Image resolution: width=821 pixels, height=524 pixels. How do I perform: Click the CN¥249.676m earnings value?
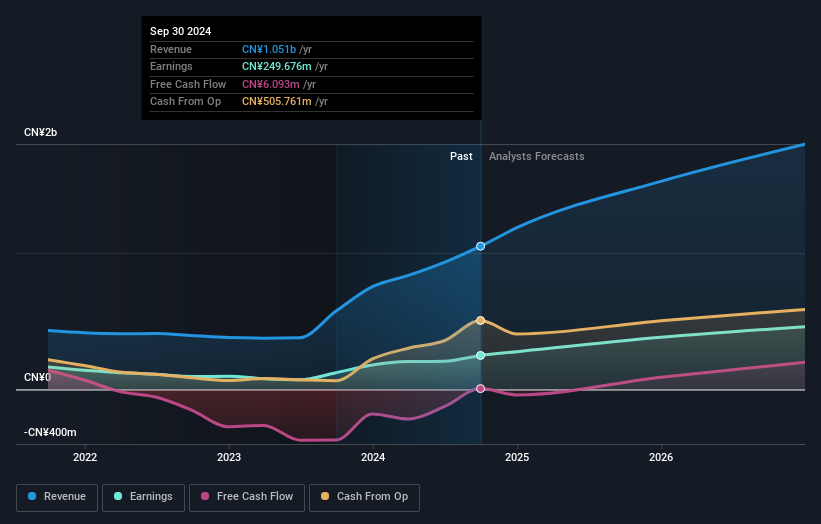(276, 66)
